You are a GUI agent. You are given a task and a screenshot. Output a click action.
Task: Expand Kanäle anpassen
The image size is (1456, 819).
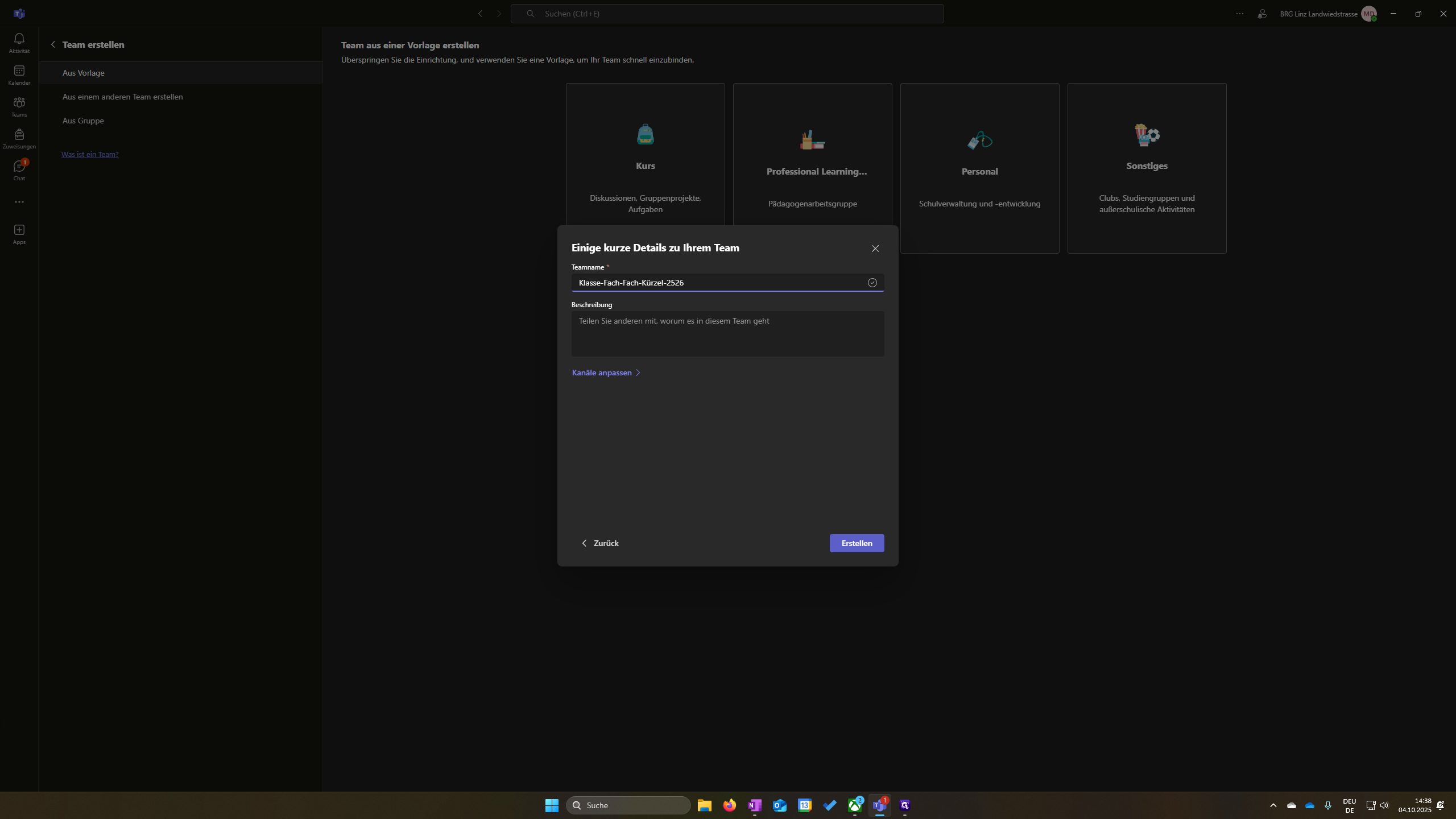[x=606, y=373]
